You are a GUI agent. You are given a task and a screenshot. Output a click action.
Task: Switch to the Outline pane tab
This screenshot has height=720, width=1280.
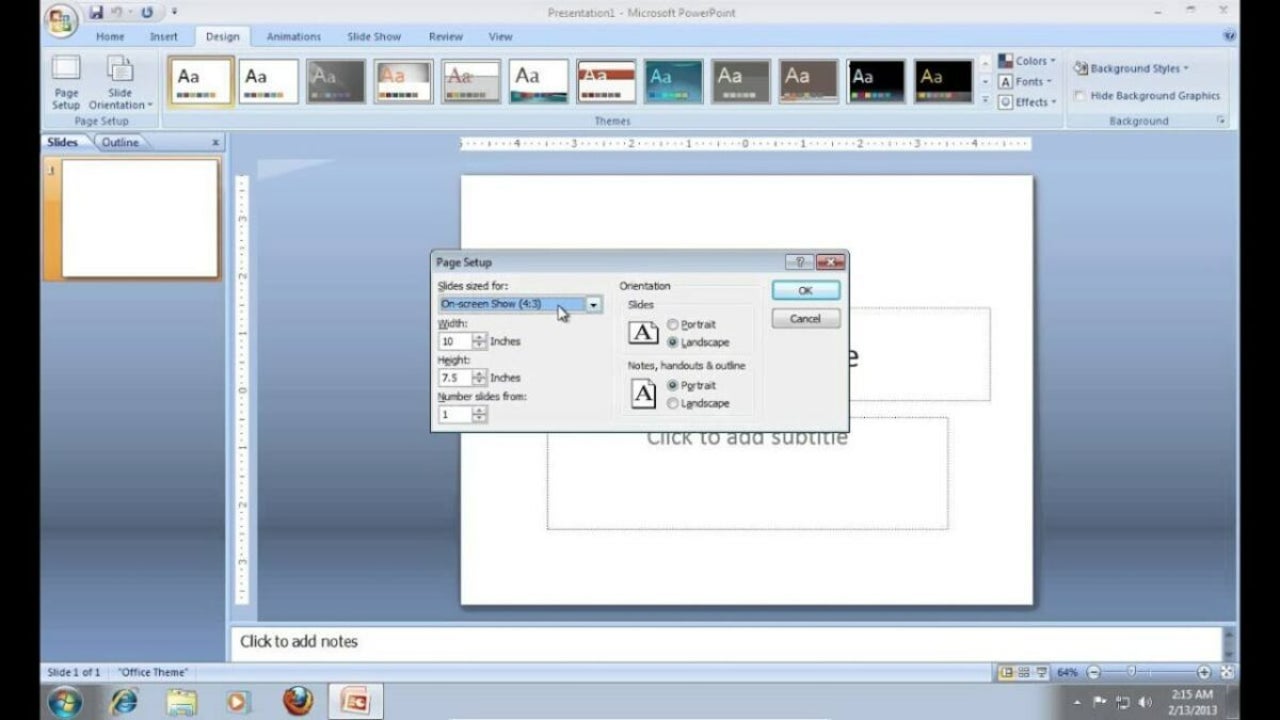120,142
